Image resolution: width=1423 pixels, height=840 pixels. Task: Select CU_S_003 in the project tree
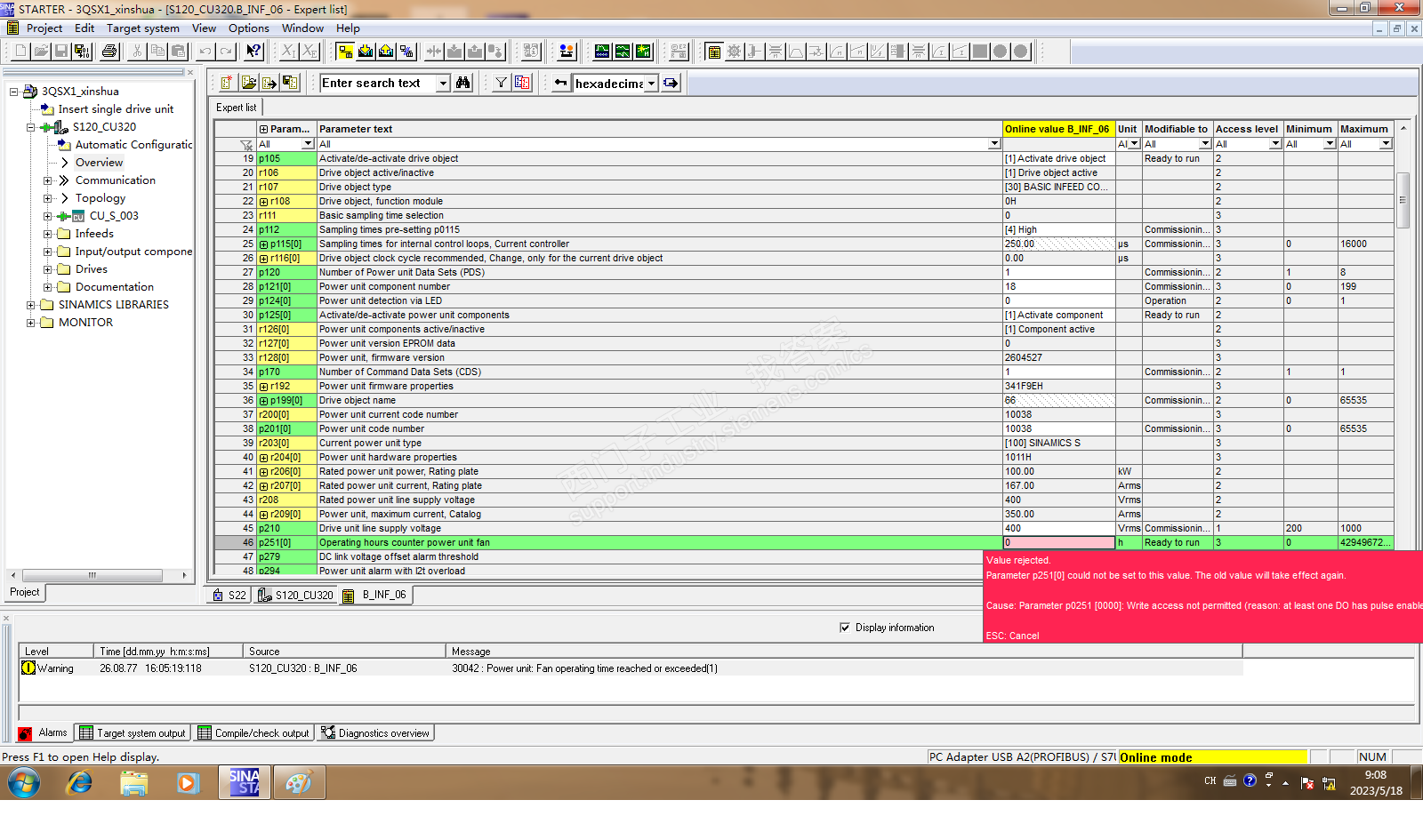[x=114, y=216]
